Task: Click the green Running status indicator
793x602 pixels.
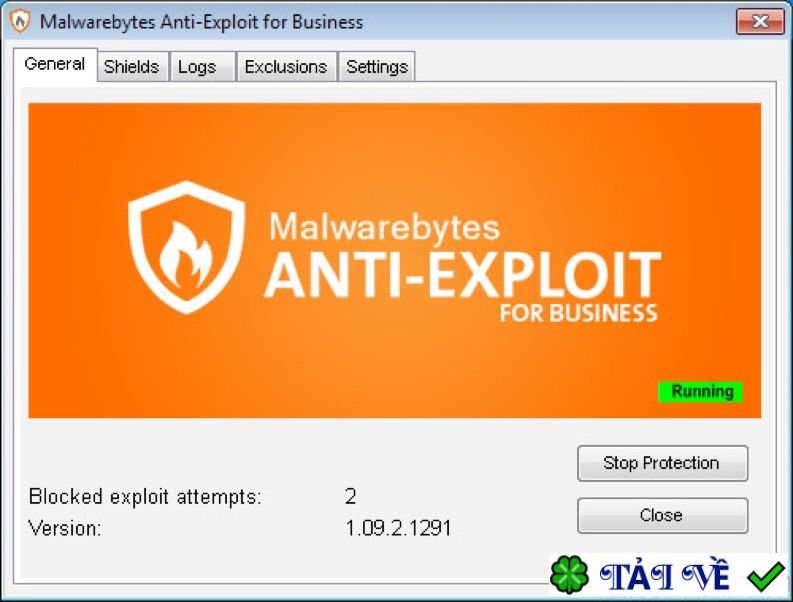Action: point(700,392)
